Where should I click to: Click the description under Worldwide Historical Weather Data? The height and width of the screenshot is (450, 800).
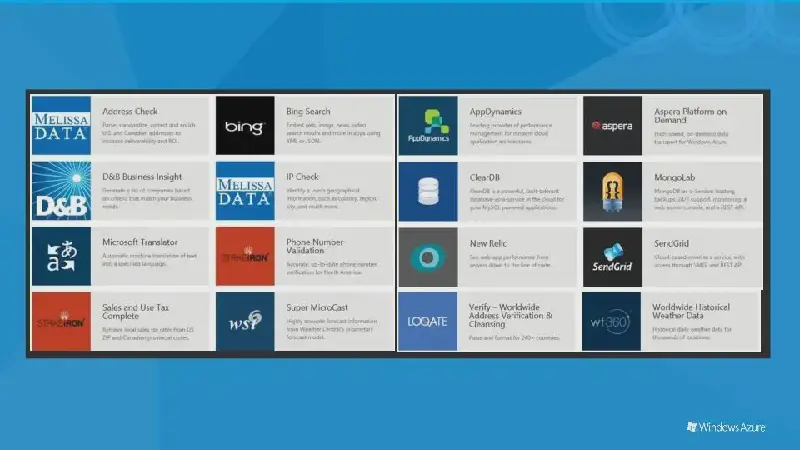[x=692, y=333]
